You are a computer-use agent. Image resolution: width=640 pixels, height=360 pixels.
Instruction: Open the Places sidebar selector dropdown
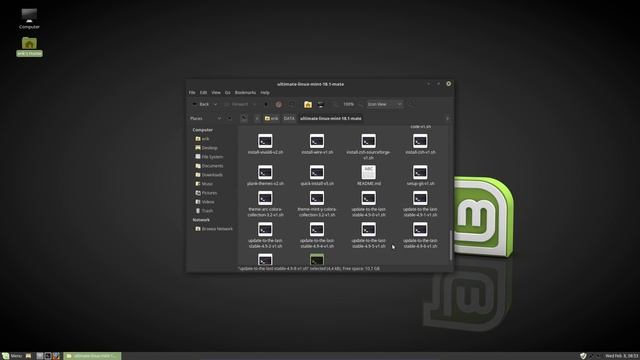205,118
